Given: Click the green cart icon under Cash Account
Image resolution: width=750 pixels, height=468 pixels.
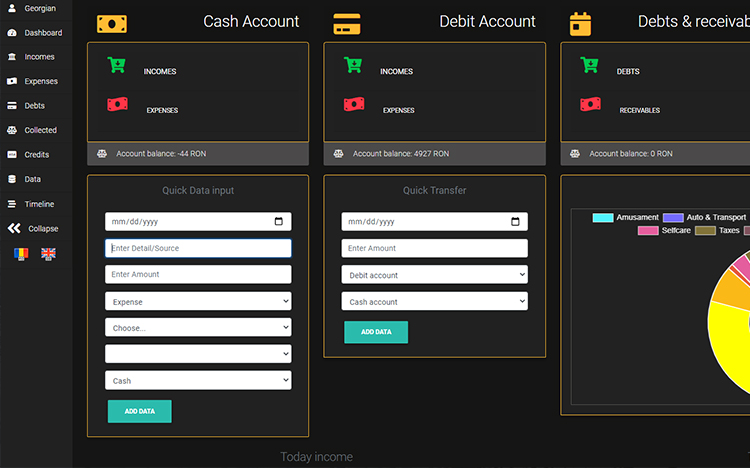Looking at the screenshot, I should (117, 66).
